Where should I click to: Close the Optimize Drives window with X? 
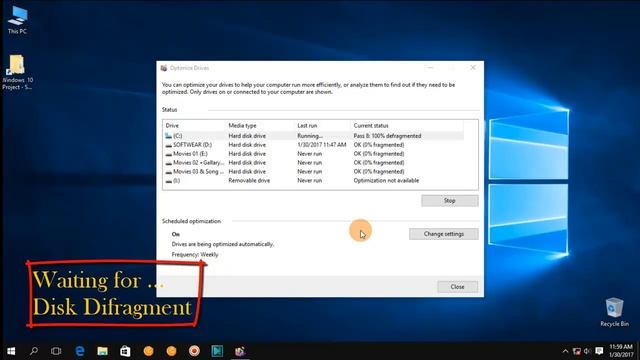click(x=473, y=68)
